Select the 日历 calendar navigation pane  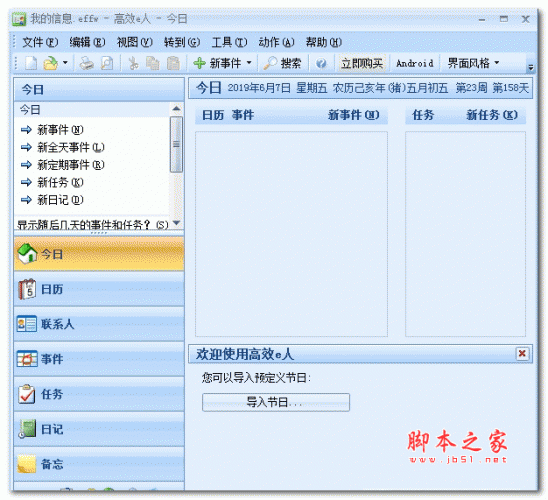(x=99, y=289)
